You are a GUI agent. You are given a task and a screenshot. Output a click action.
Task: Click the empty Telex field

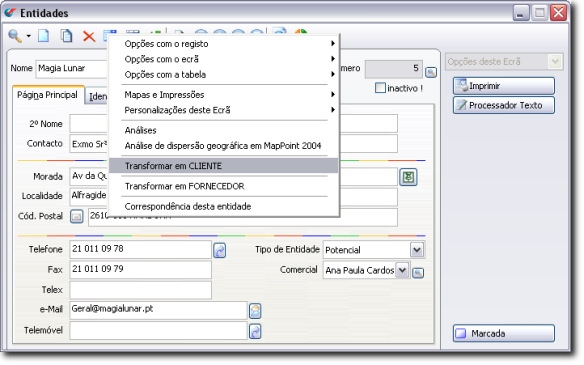[140, 290]
